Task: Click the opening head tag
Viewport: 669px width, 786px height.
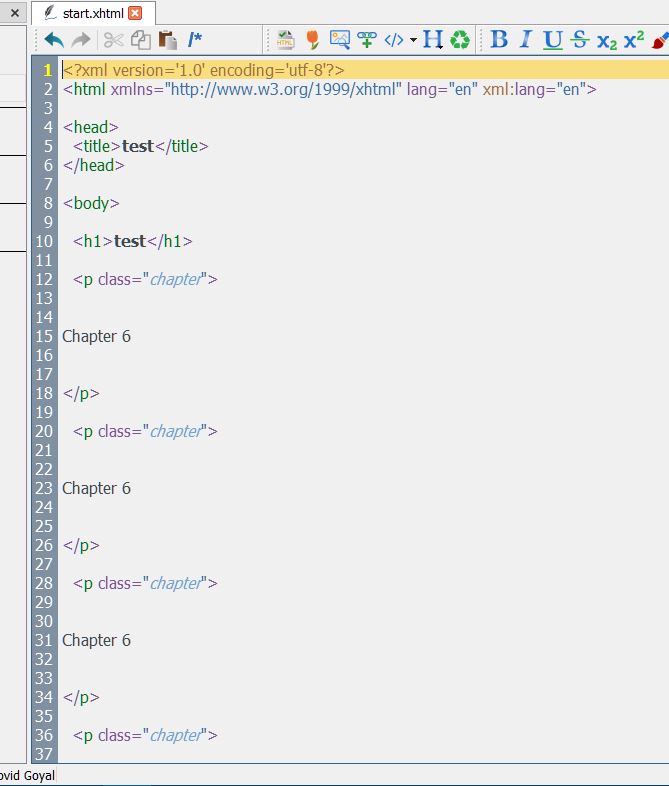Action: [x=91, y=127]
